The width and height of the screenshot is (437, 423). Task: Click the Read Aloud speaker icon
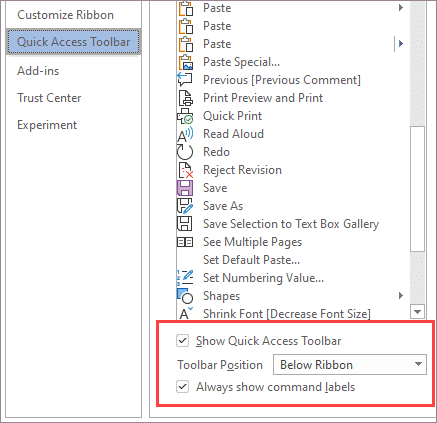[185, 134]
